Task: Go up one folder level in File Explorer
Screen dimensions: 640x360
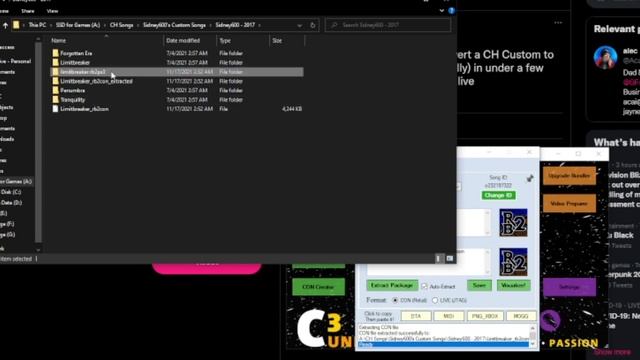Action: click(5, 25)
